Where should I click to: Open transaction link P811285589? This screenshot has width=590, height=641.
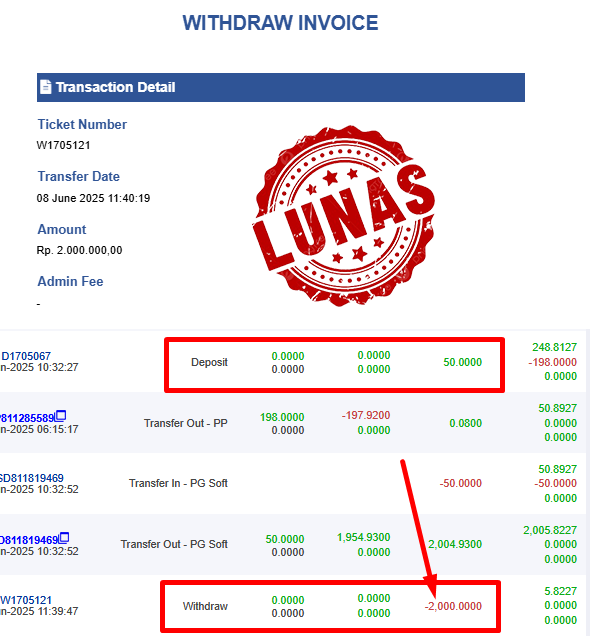click(x=27, y=418)
